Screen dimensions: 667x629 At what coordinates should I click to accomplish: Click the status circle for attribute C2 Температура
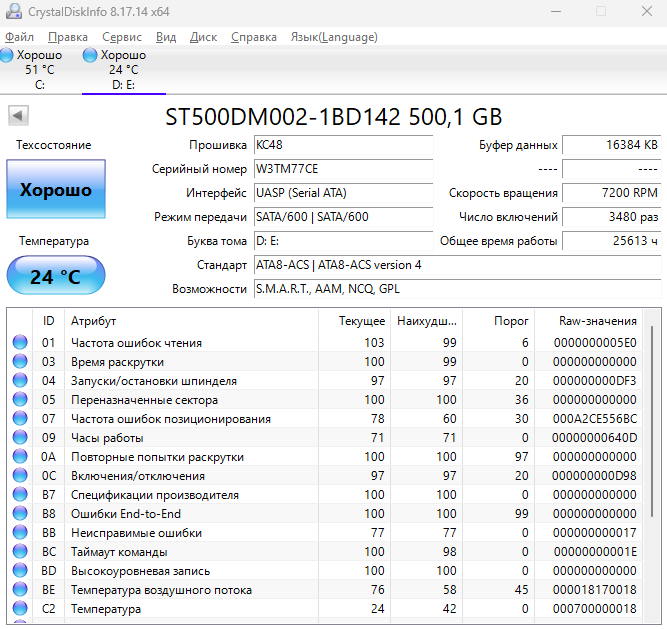[20, 608]
